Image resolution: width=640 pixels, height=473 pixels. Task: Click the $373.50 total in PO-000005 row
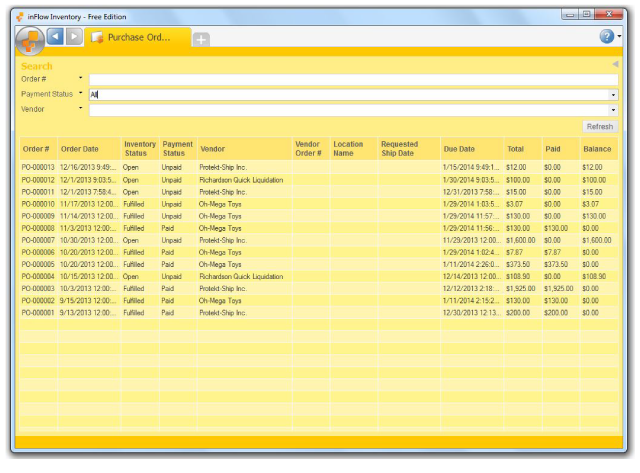(x=518, y=264)
